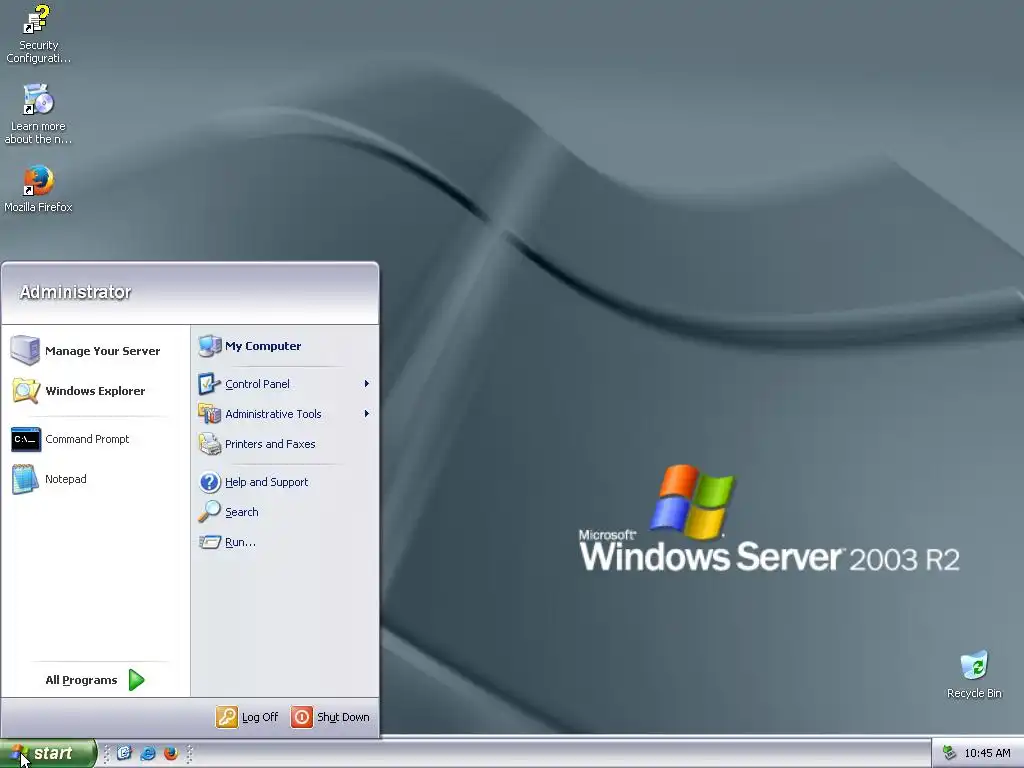The image size is (1024, 768).
Task: Click the Administrator user name header
Action: tap(75, 292)
